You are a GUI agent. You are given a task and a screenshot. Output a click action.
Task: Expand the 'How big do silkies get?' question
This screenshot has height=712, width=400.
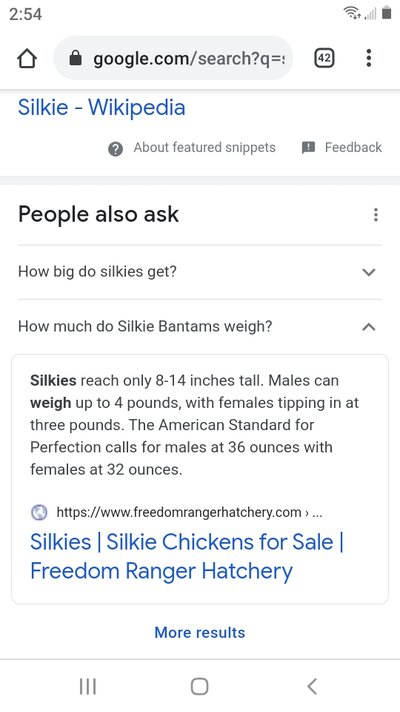200,272
